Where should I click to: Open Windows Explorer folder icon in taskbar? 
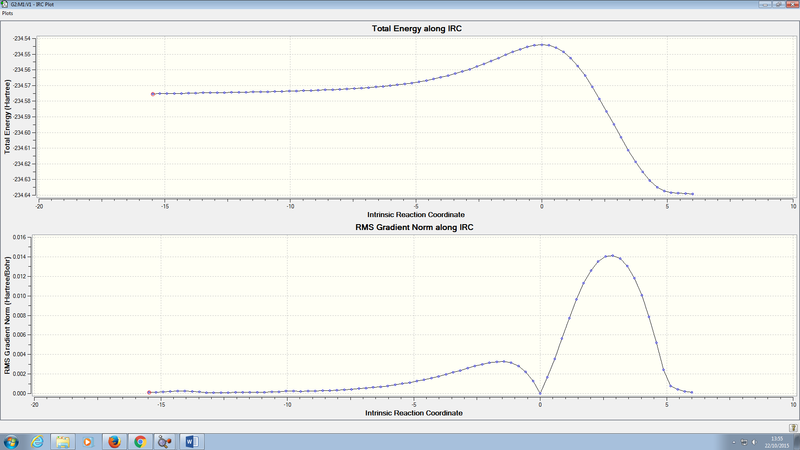(x=63, y=442)
